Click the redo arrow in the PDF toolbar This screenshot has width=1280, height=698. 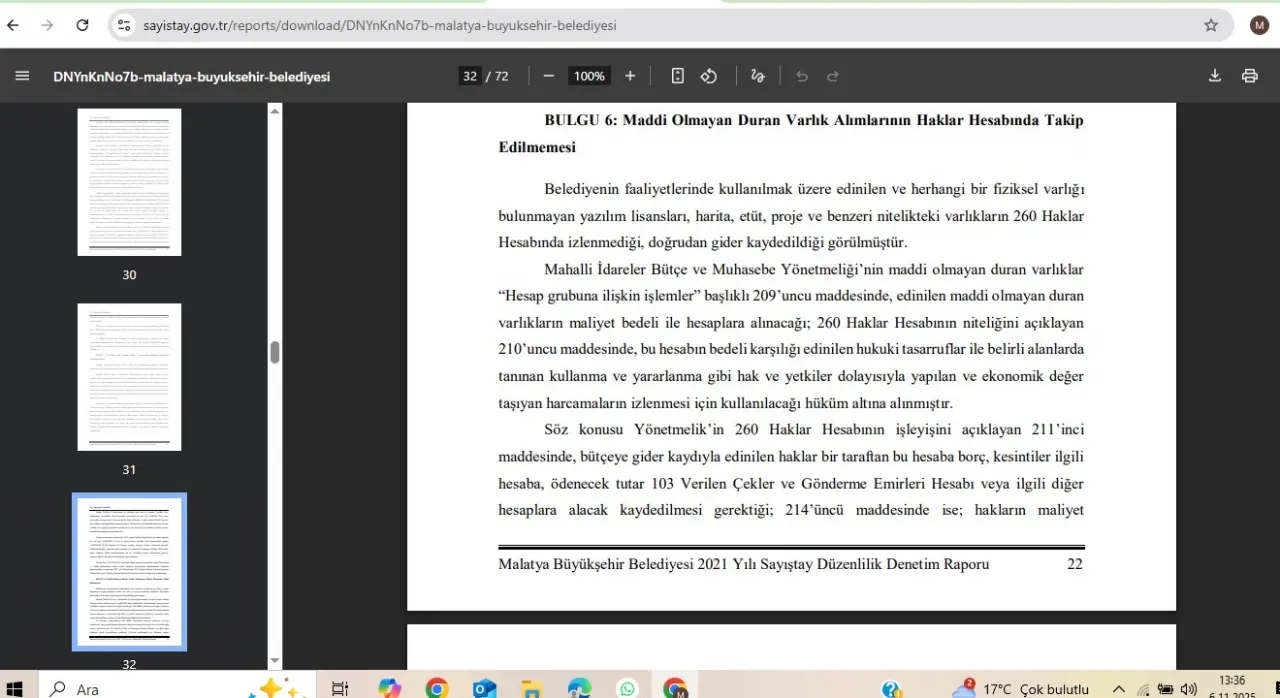pos(833,76)
